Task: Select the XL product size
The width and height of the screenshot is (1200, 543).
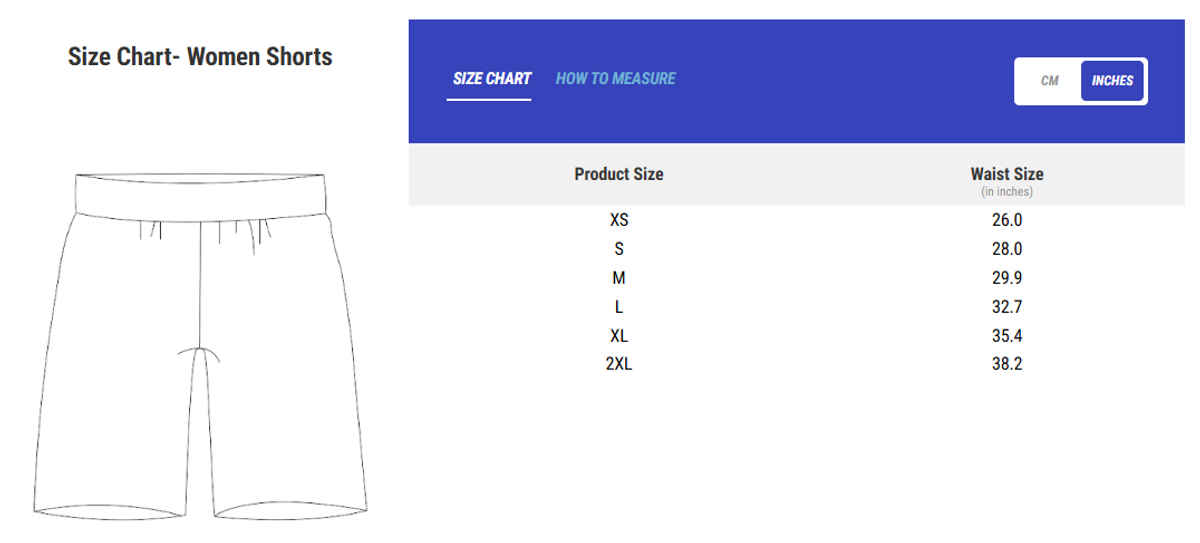Action: click(618, 336)
